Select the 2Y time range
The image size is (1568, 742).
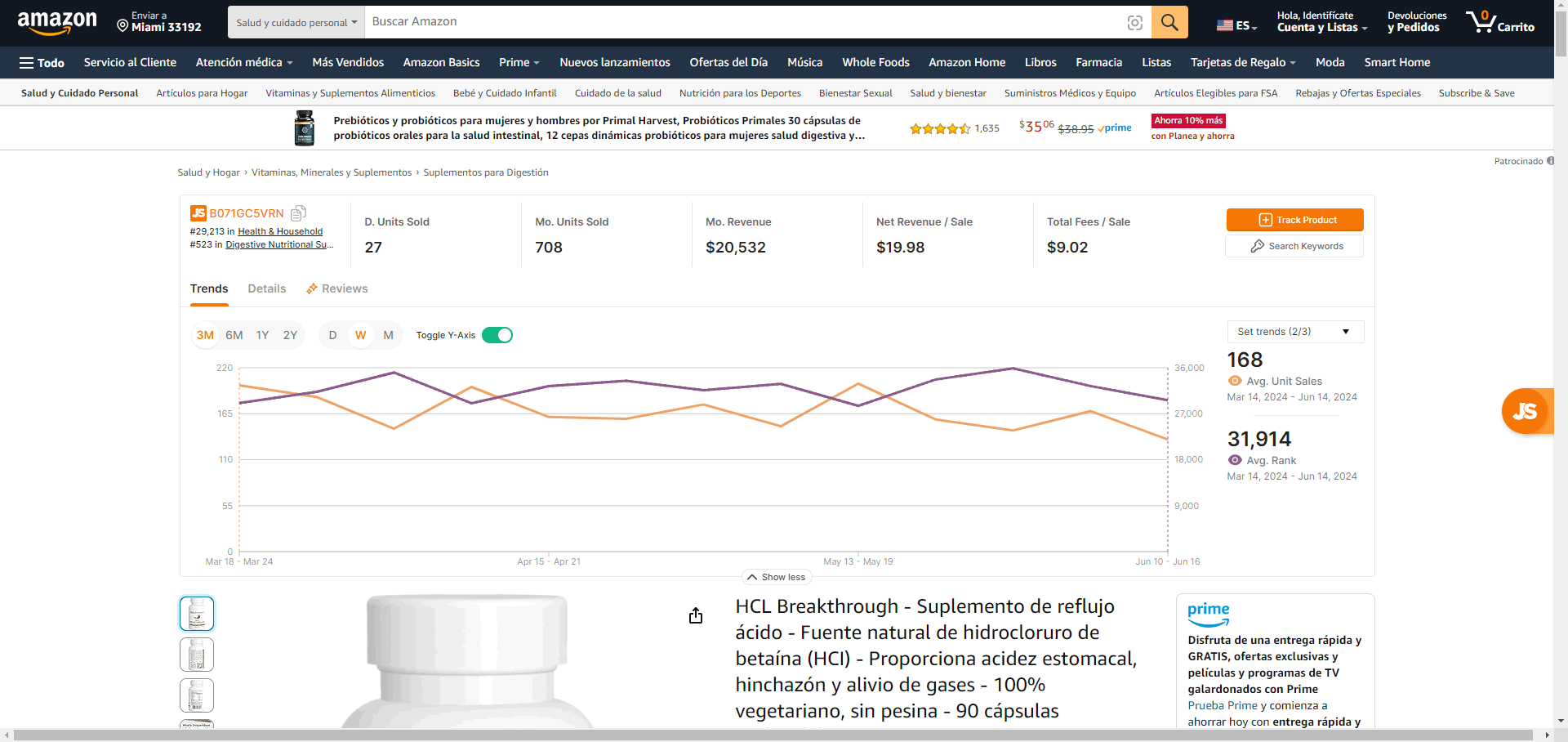[290, 335]
